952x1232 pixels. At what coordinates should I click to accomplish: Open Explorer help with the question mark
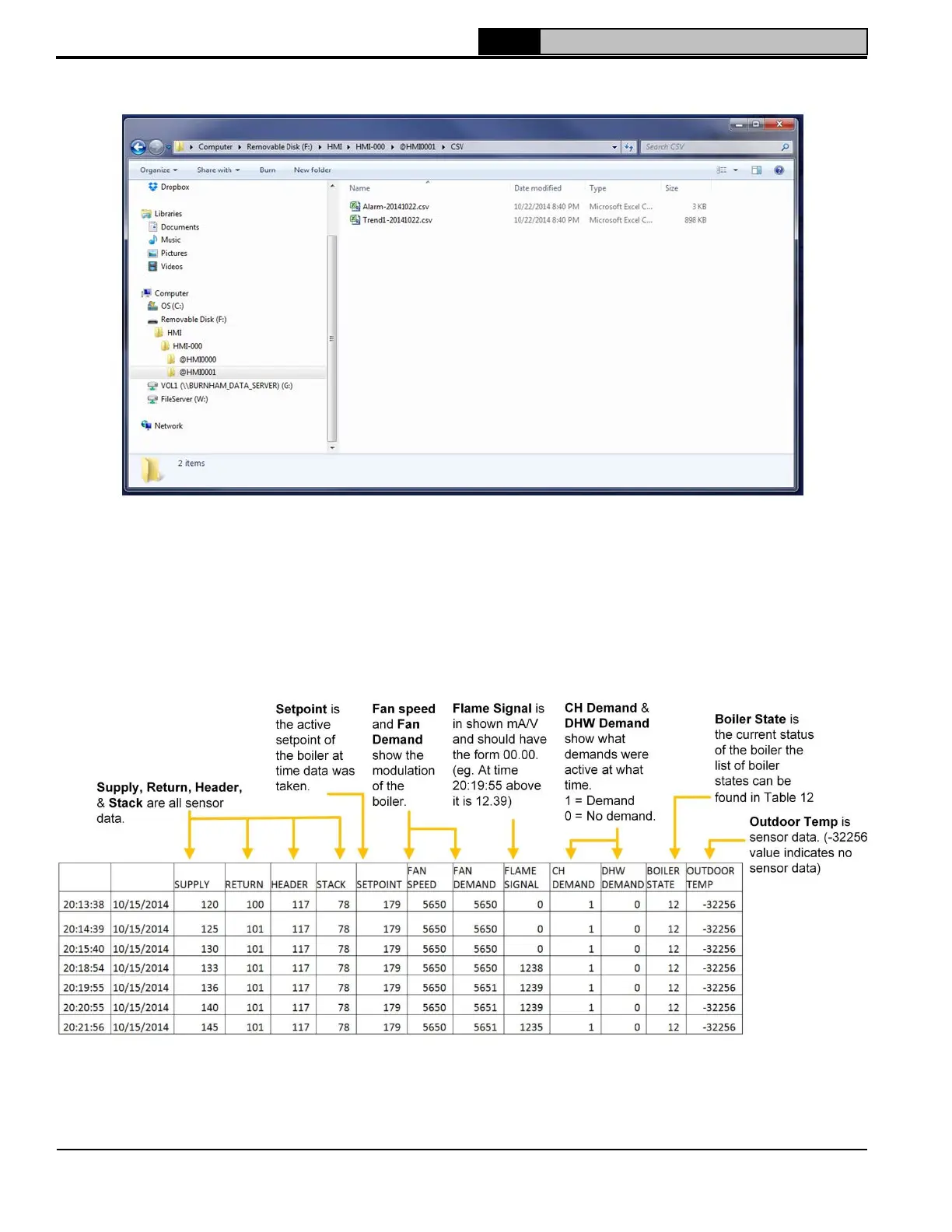(779, 170)
